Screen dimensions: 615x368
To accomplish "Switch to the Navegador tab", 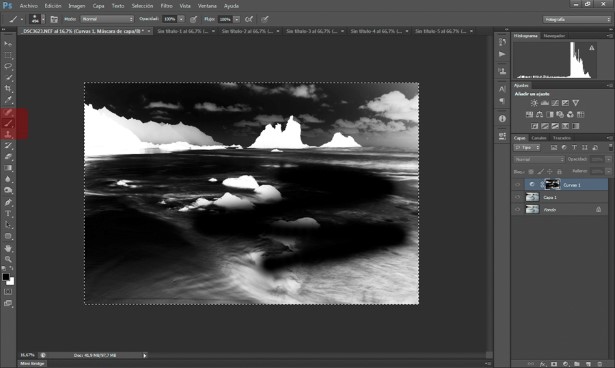I will coord(554,36).
